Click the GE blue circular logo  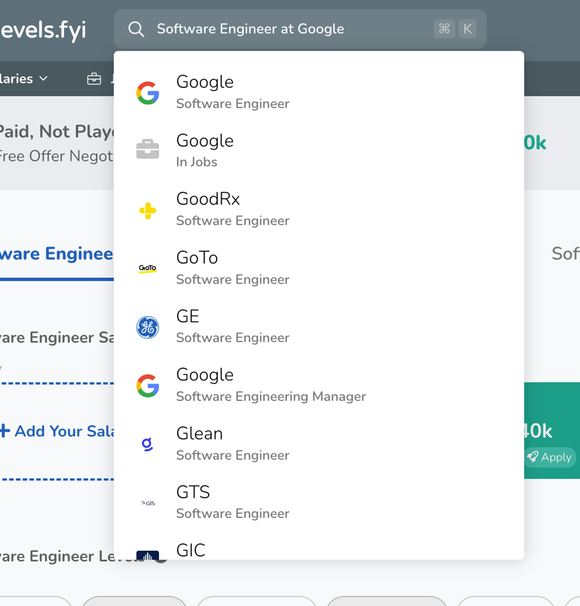tap(148, 327)
